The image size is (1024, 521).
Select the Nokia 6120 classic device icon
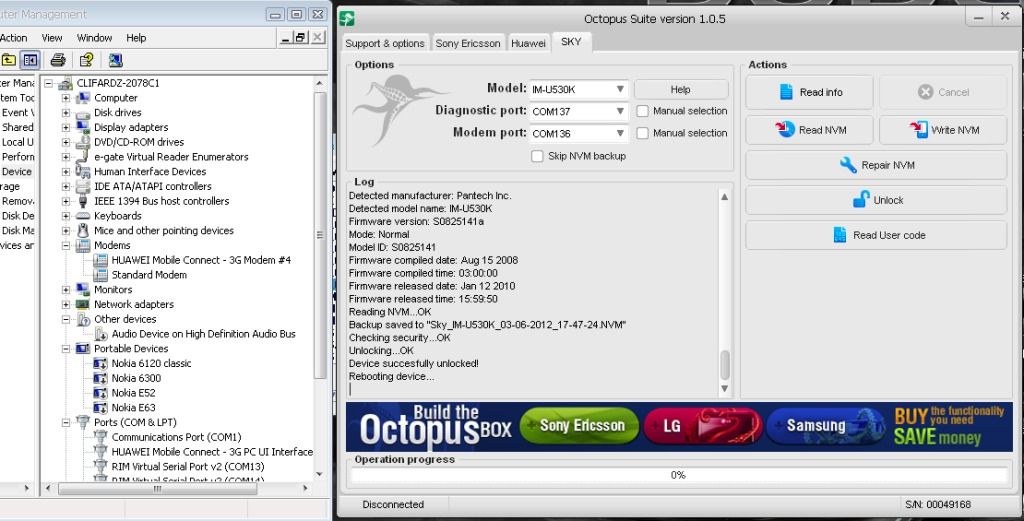pyautogui.click(x=101, y=364)
